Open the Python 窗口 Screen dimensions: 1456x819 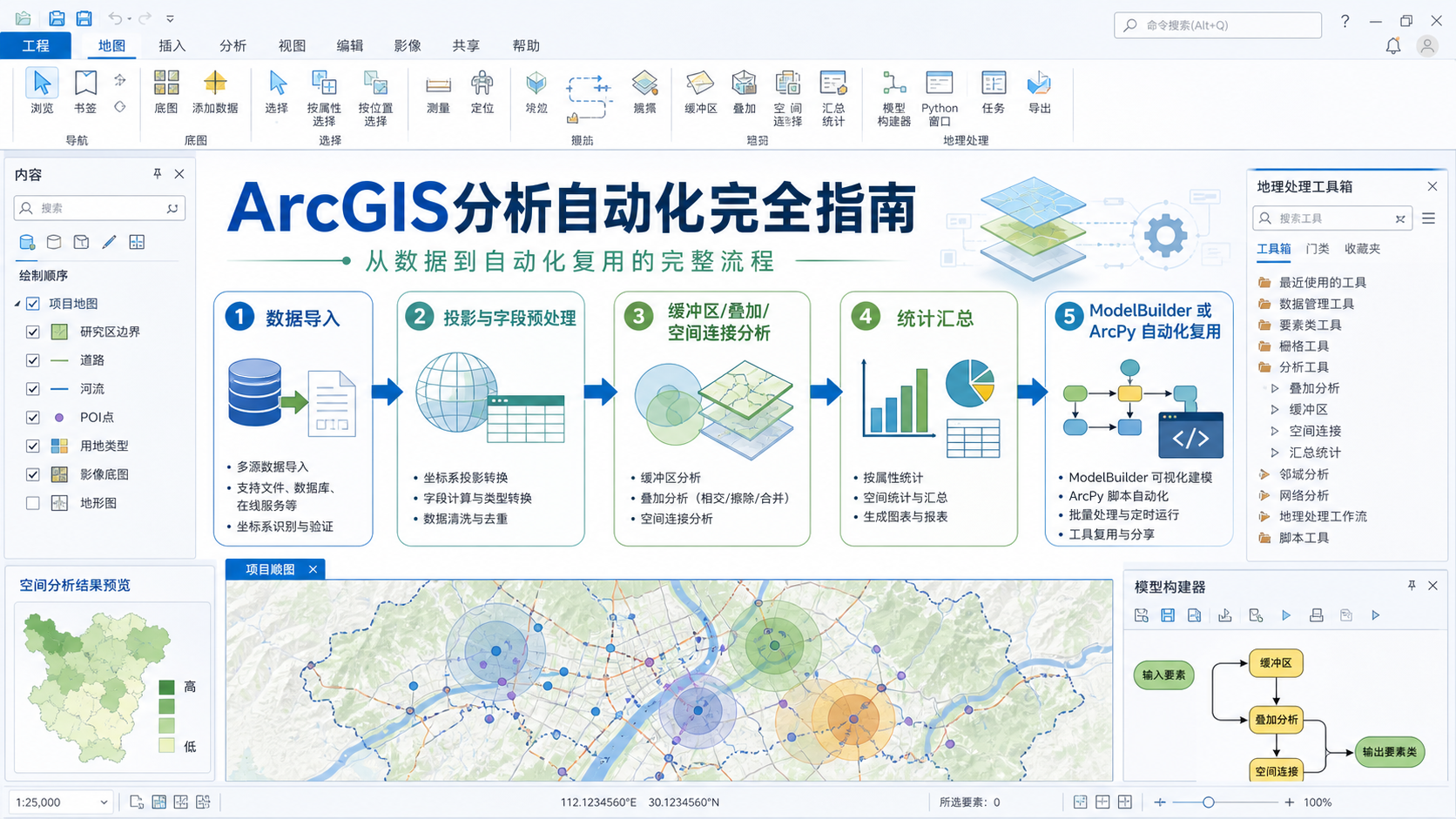click(940, 97)
